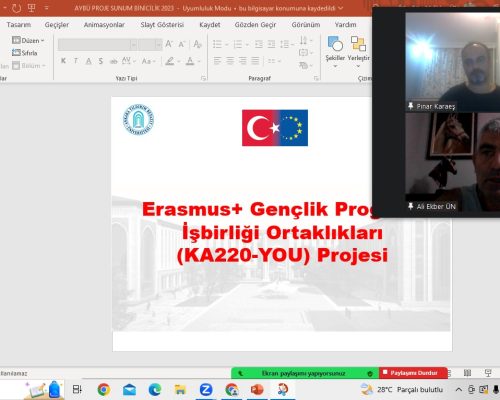Decrease list indent level
500x400 pixels.
tap(259, 44)
